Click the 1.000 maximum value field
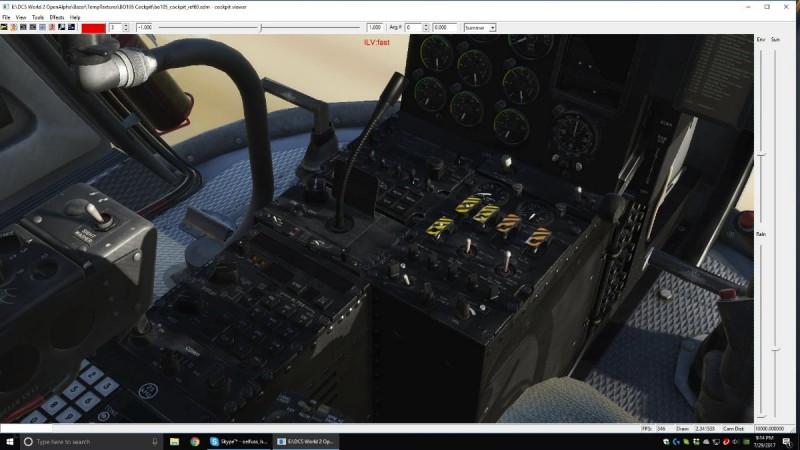800x450 pixels. [374, 28]
